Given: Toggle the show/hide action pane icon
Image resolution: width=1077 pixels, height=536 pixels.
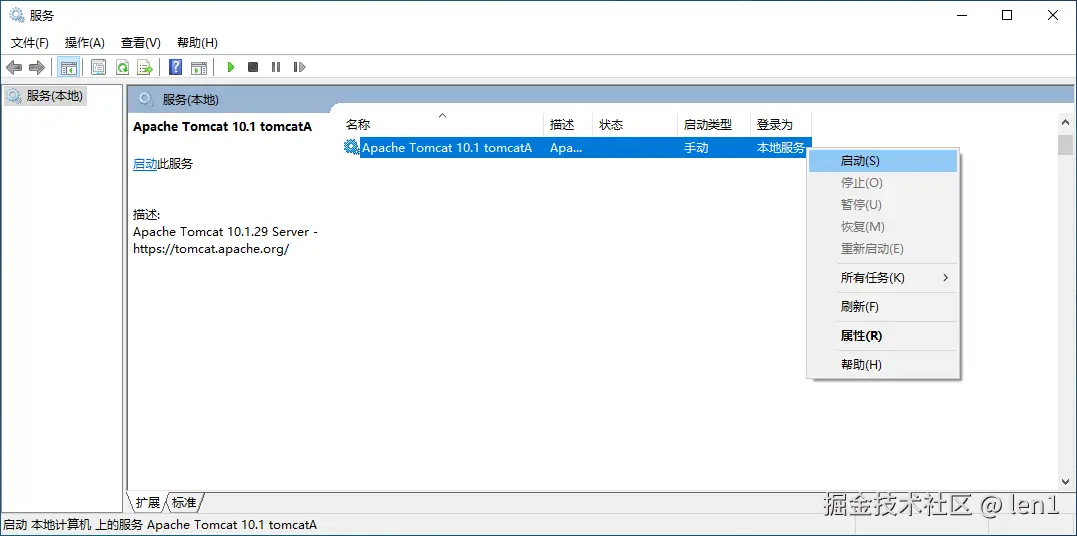Looking at the screenshot, I should (x=199, y=67).
